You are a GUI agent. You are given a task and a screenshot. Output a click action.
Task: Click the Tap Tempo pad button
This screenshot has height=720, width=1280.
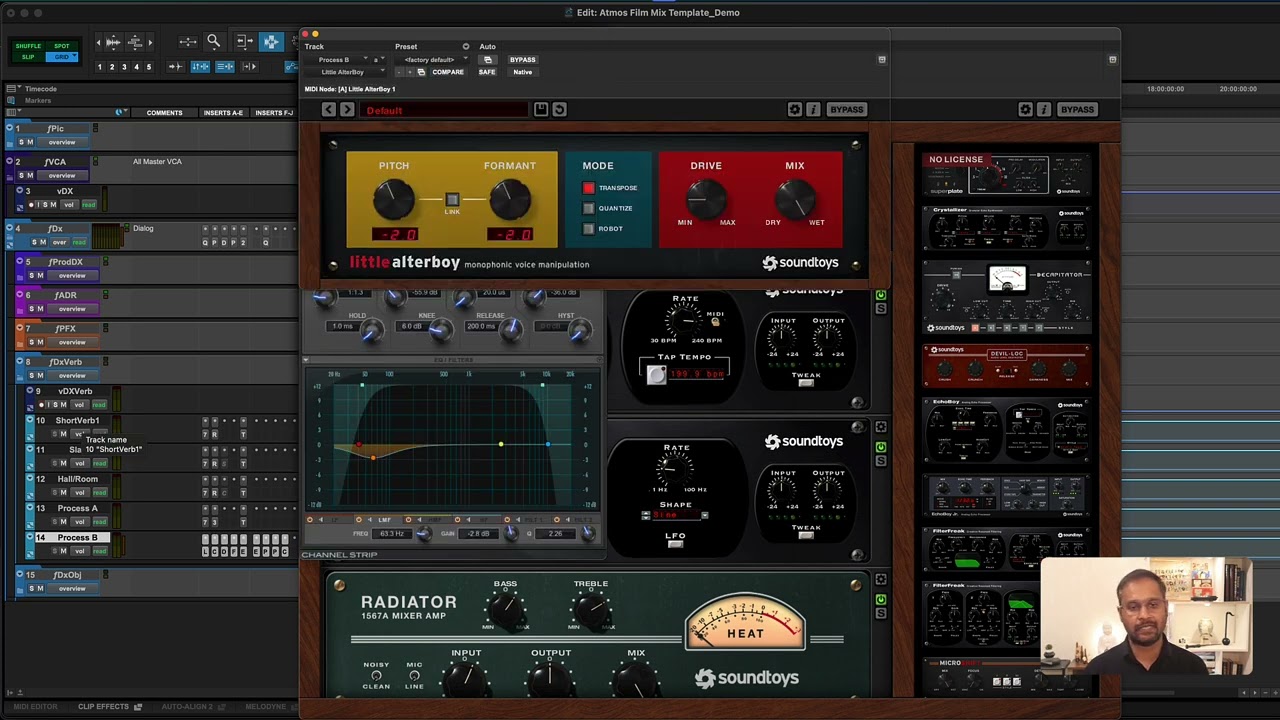click(656, 374)
